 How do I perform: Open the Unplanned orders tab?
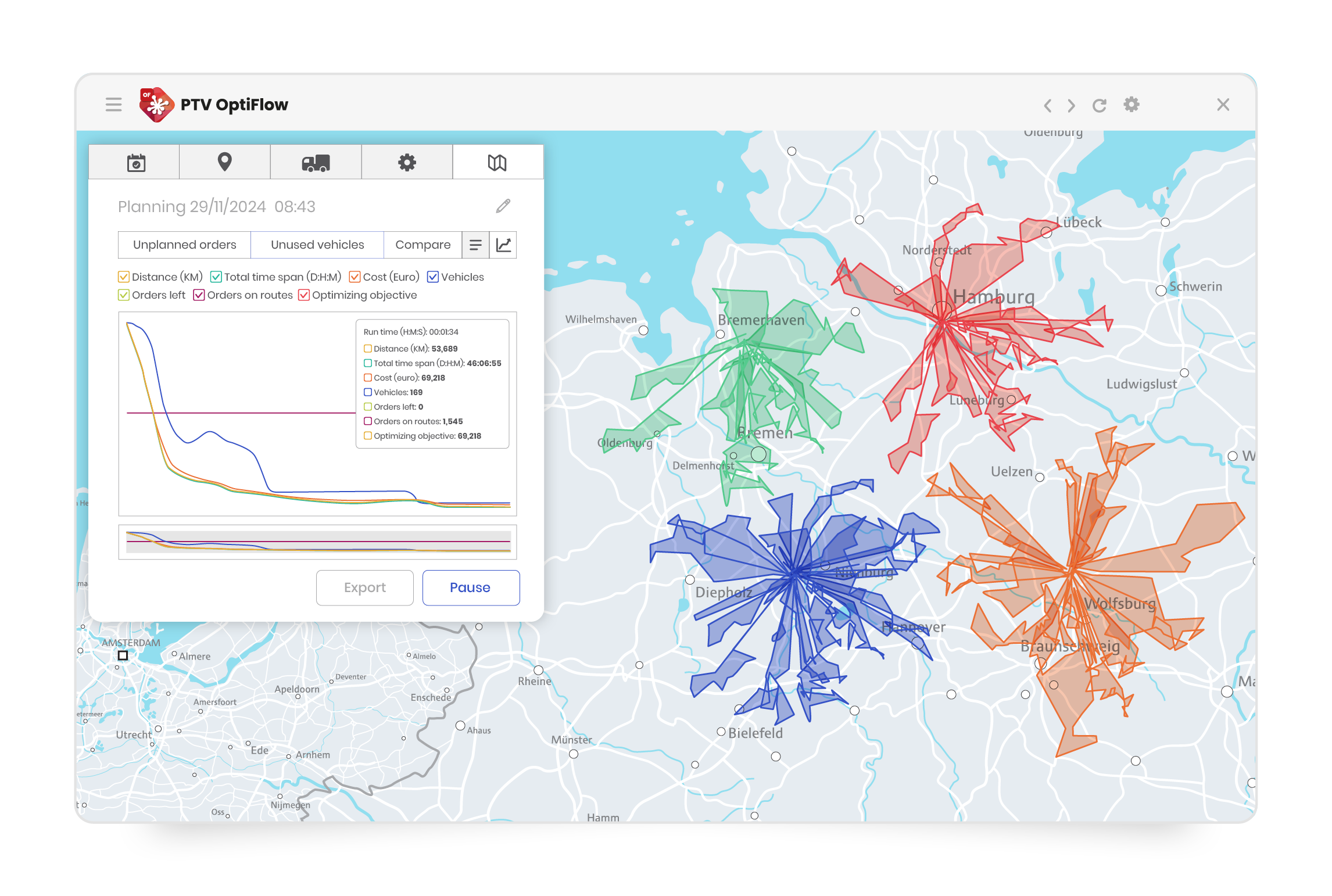click(184, 245)
